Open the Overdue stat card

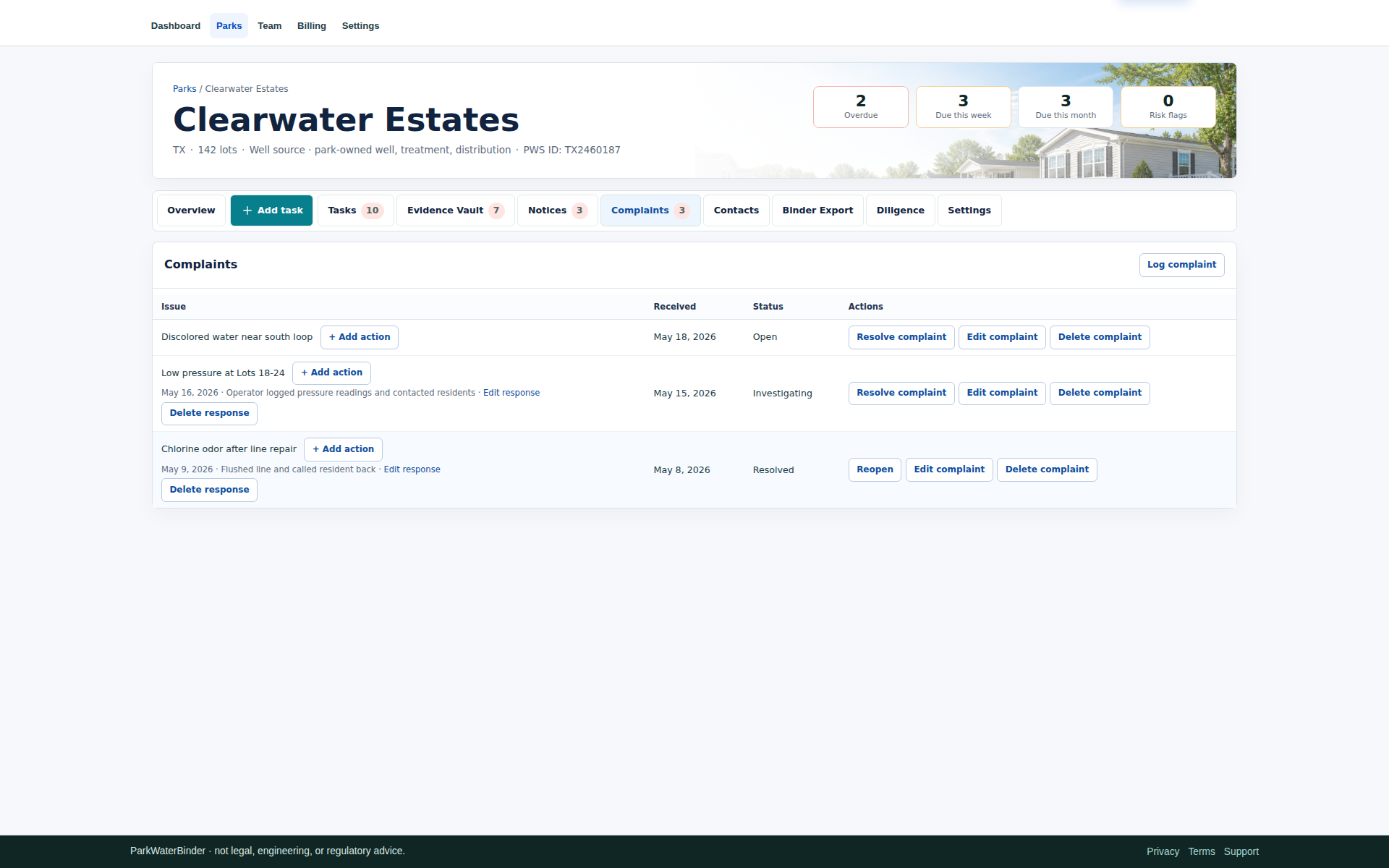pyautogui.click(x=860, y=107)
